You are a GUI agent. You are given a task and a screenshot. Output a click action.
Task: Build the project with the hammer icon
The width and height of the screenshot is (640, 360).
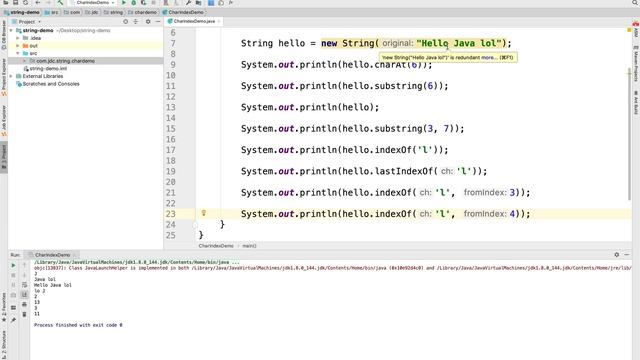(60, 3)
